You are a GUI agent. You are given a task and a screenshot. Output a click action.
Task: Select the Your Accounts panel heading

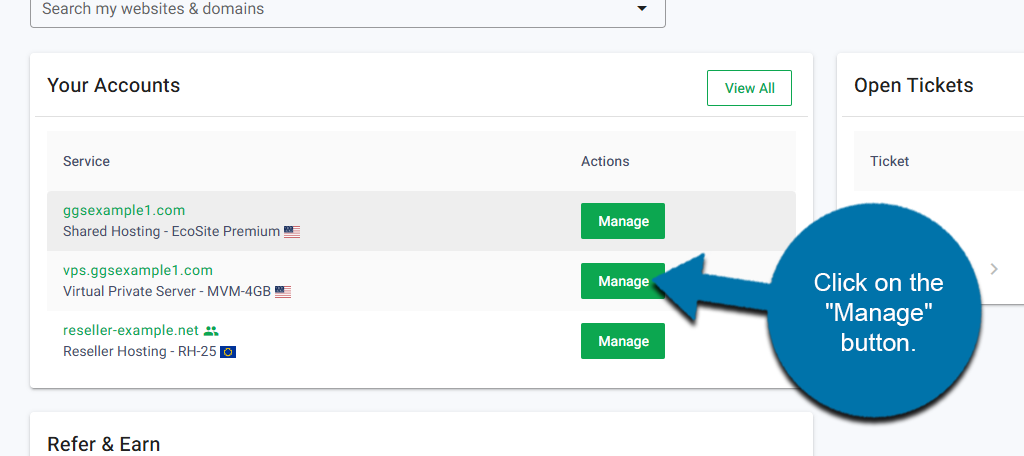point(113,86)
